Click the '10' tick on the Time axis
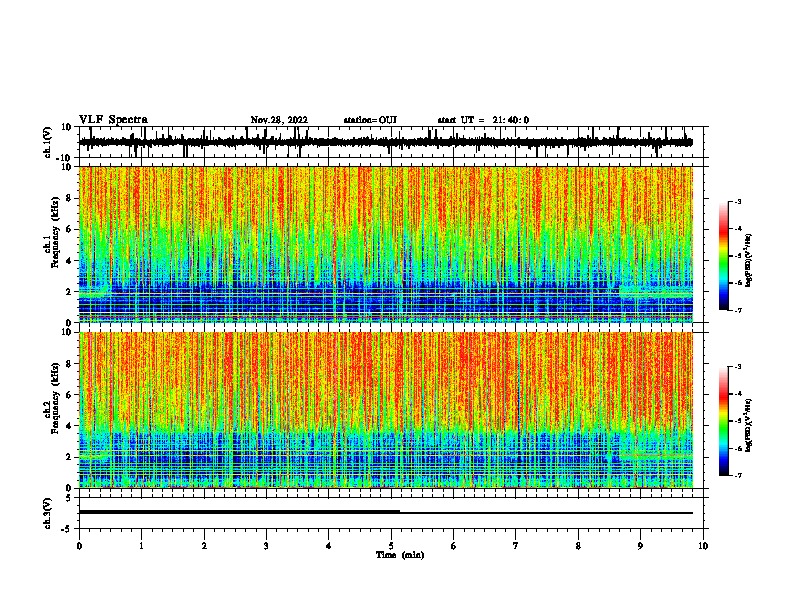Screen dimensions: 792x612 [703, 546]
